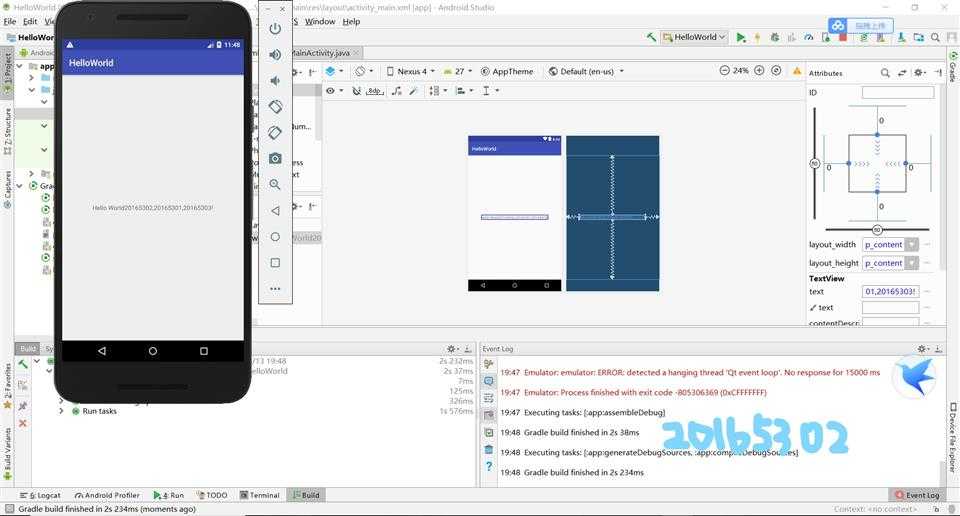Open the orientation dropdown in design toolbar
This screenshot has width=960, height=516.
[364, 71]
